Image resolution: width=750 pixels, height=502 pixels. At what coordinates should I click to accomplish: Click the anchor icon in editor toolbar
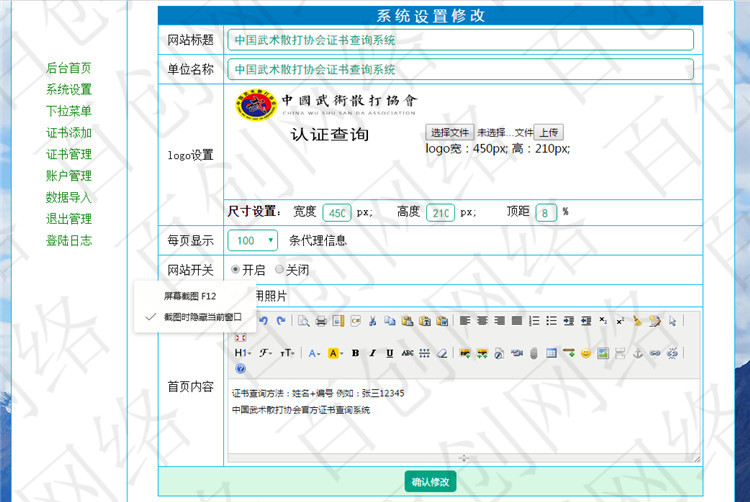pyautogui.click(x=637, y=353)
